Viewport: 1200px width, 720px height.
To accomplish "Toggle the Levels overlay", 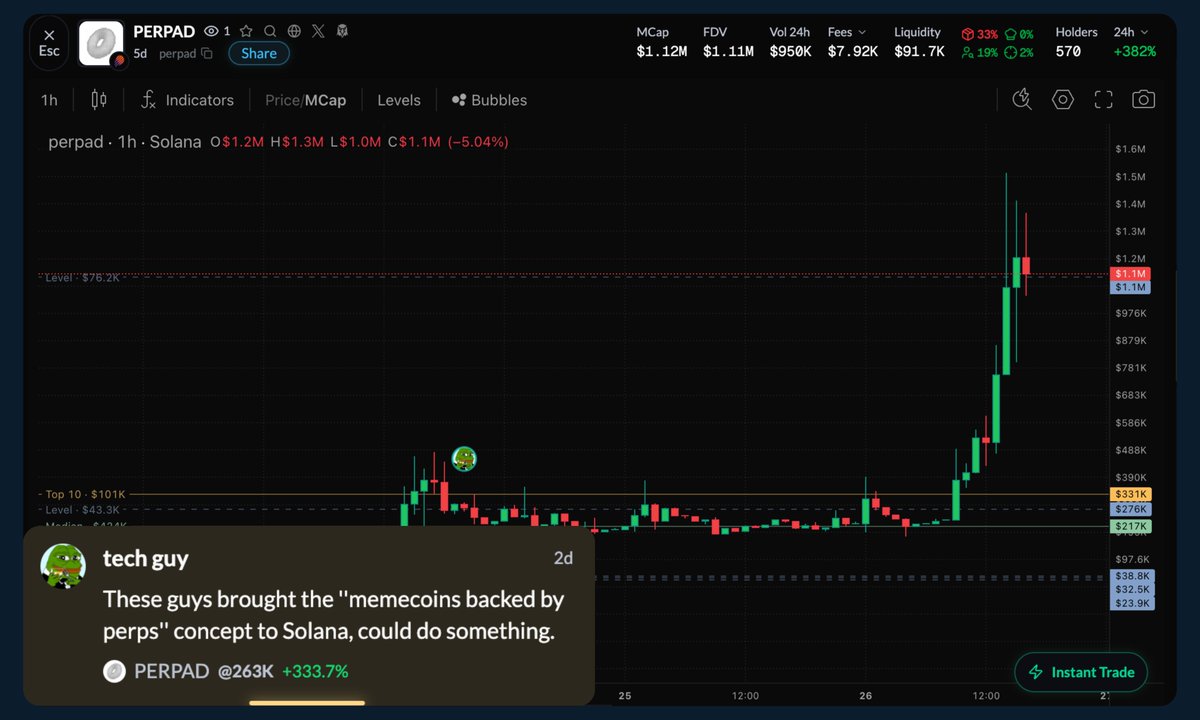I will [399, 100].
